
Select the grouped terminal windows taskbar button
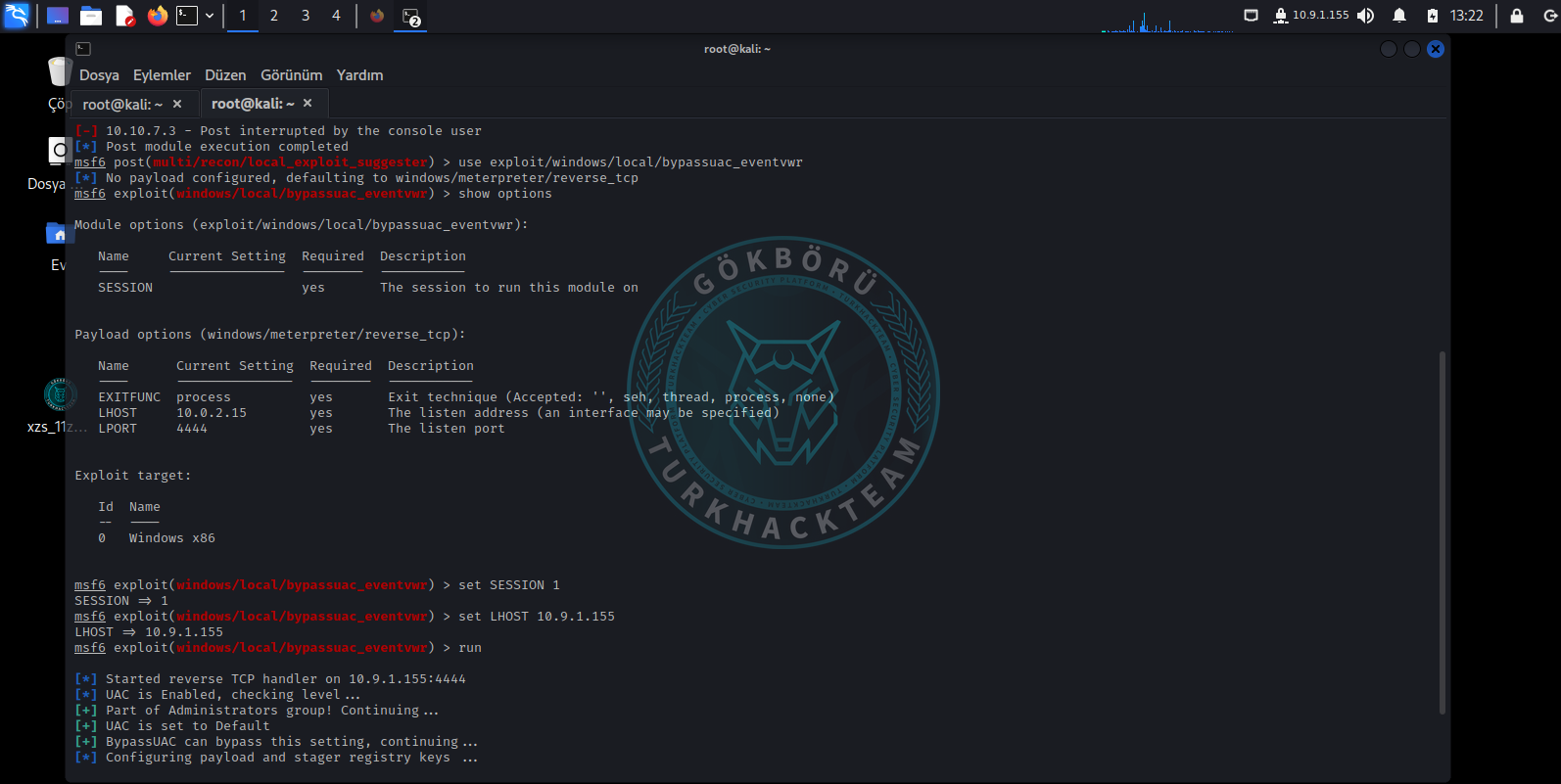click(411, 17)
